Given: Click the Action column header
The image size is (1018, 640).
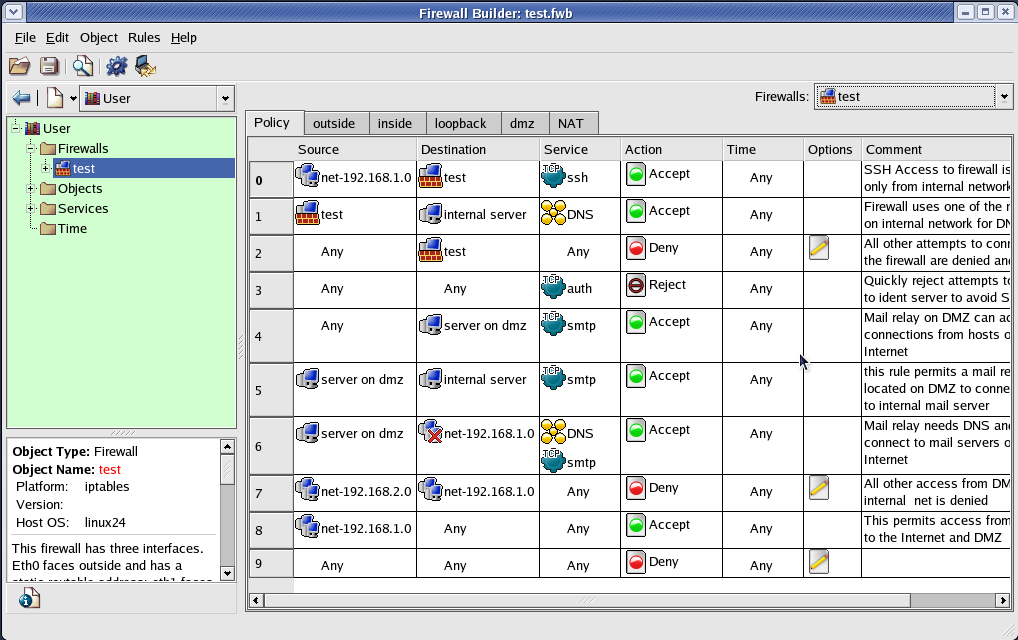Looking at the screenshot, I should [672, 149].
